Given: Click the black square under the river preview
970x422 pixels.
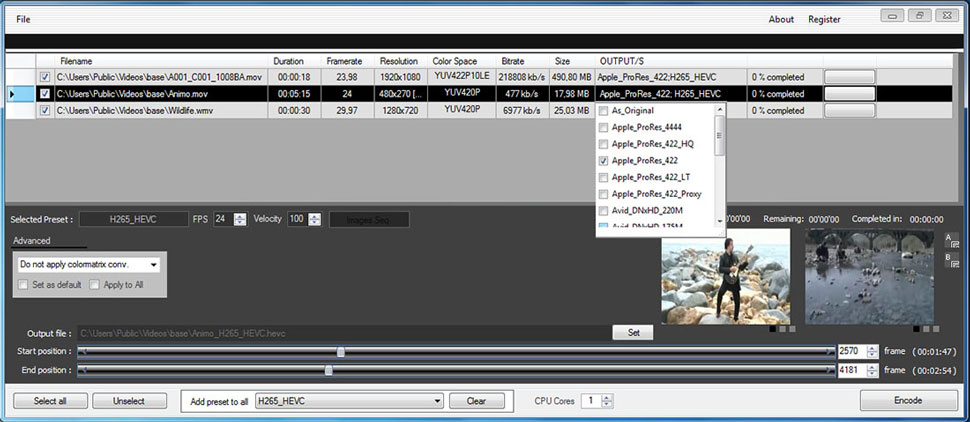Looking at the screenshot, I should click(917, 328).
